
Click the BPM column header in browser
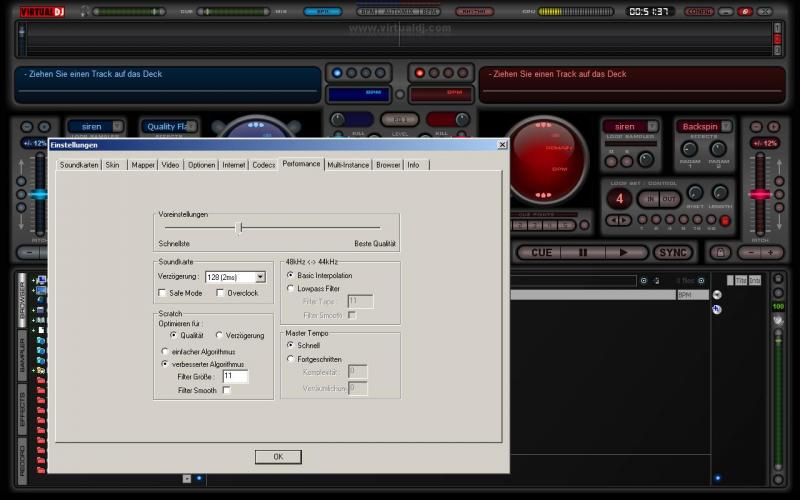692,295
